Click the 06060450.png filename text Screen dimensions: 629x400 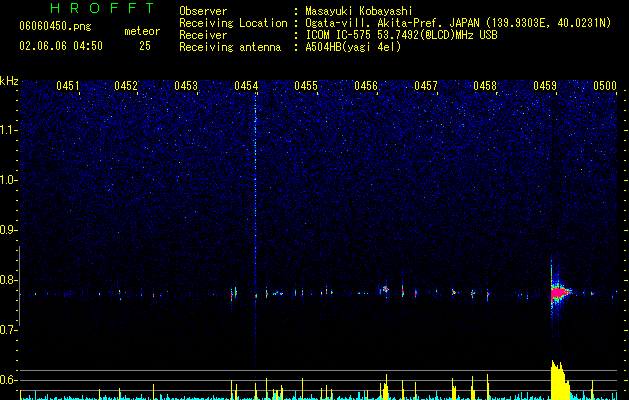(55, 26)
